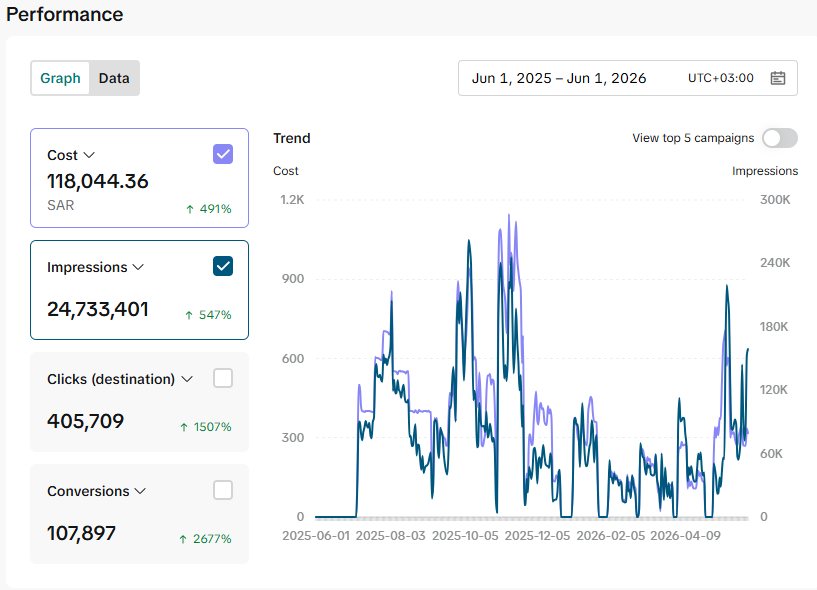The height and width of the screenshot is (590, 817).
Task: Expand the Impressions metric dropdown chevron
Action: pyautogui.click(x=138, y=267)
